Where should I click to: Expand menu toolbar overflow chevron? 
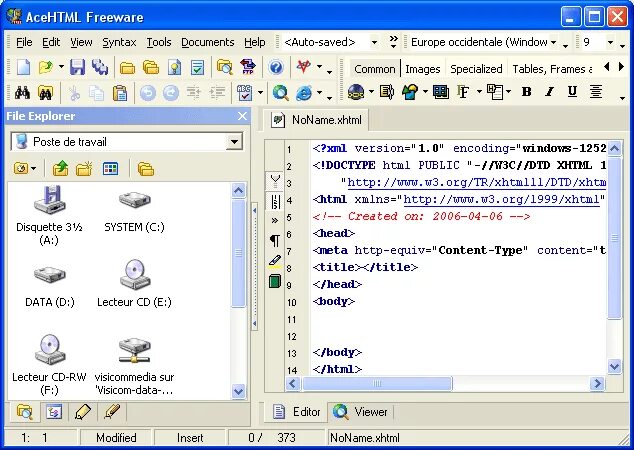393,42
